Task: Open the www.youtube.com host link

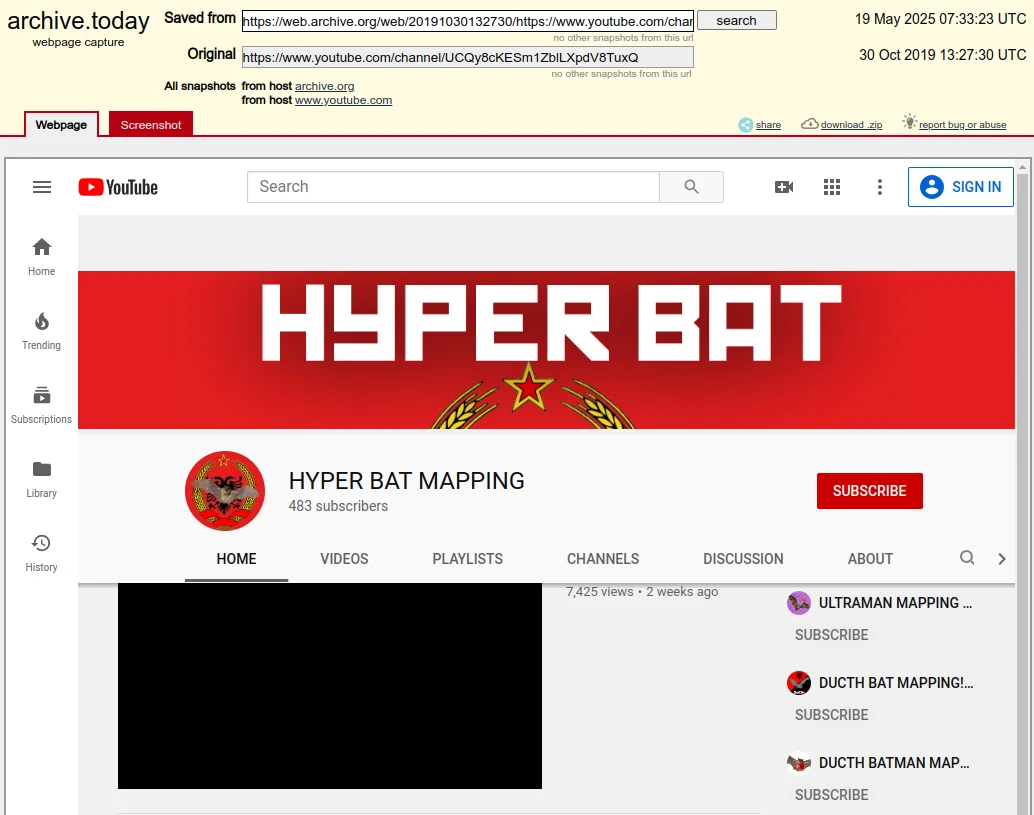Action: tap(343, 100)
